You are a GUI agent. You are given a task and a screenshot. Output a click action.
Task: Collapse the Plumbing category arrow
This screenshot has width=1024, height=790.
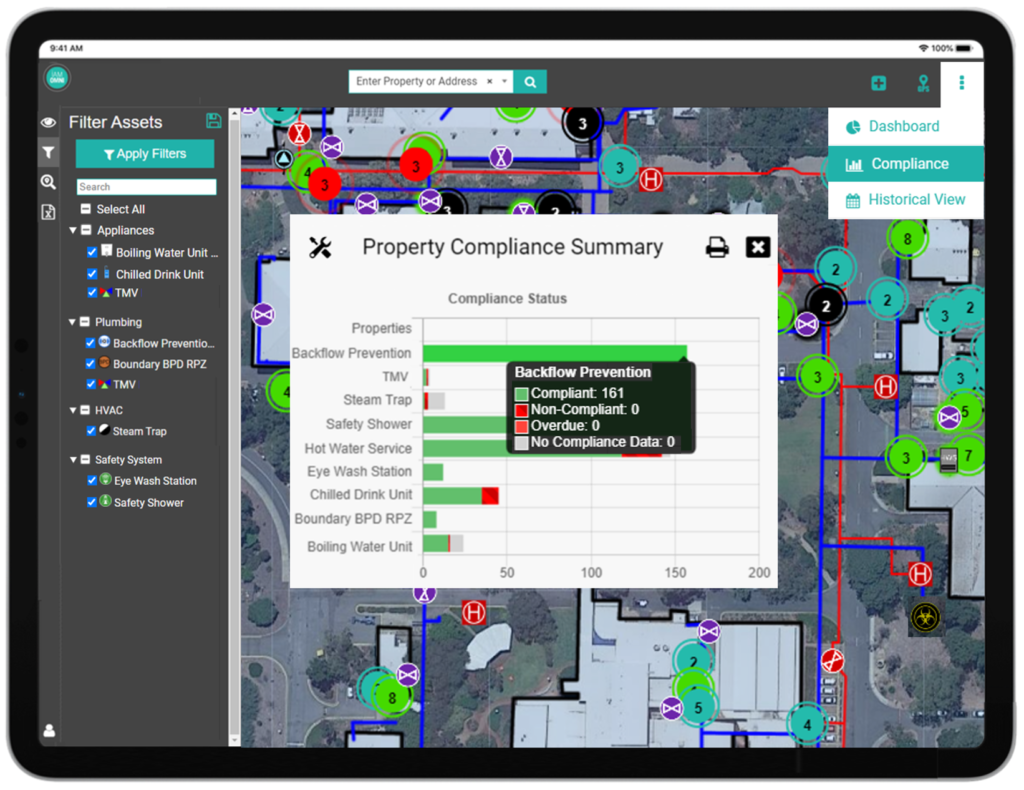click(73, 322)
